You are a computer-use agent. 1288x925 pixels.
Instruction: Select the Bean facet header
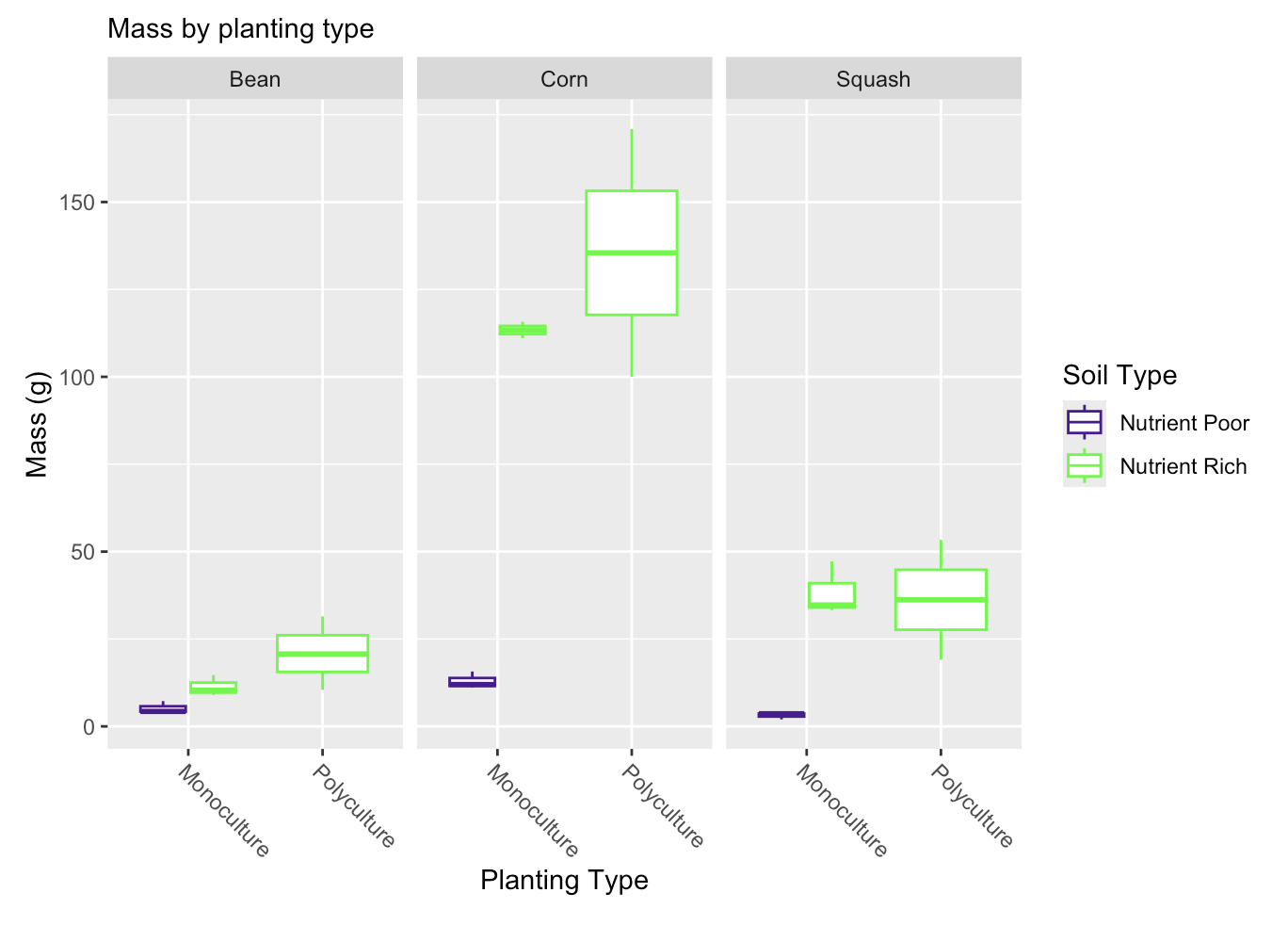(255, 78)
